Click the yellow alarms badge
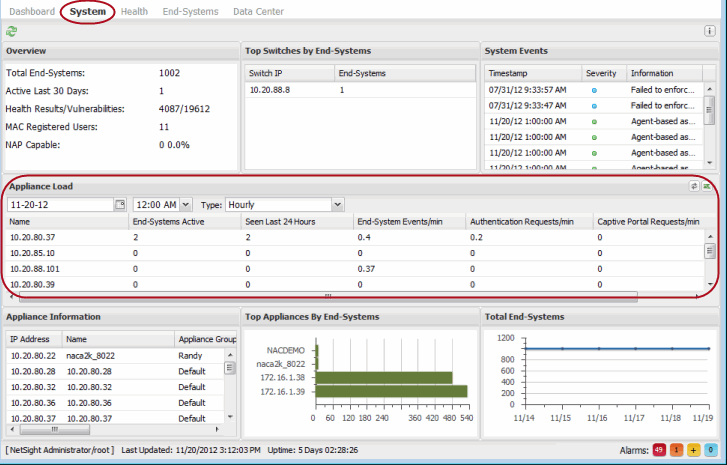This screenshot has height=465, width=727. pos(692,451)
